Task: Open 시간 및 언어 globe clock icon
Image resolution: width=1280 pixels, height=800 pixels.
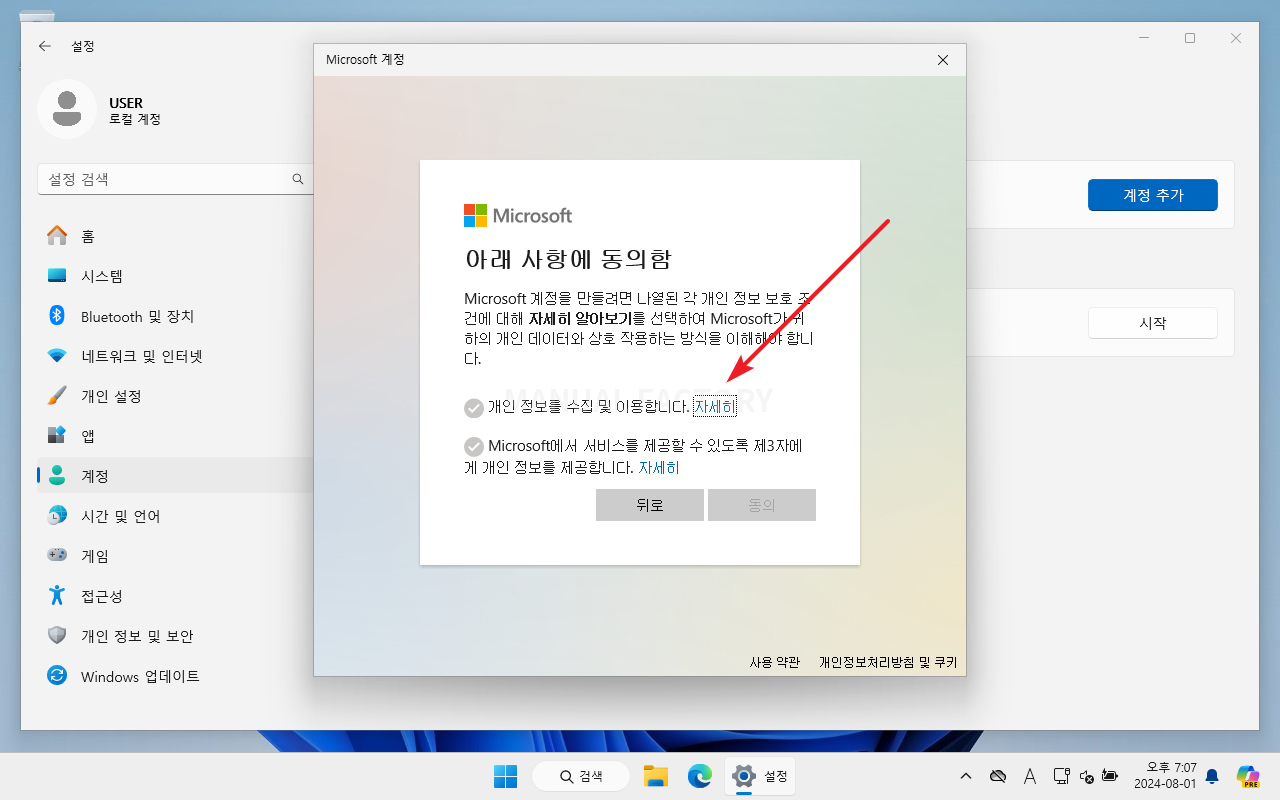Action: (57, 516)
